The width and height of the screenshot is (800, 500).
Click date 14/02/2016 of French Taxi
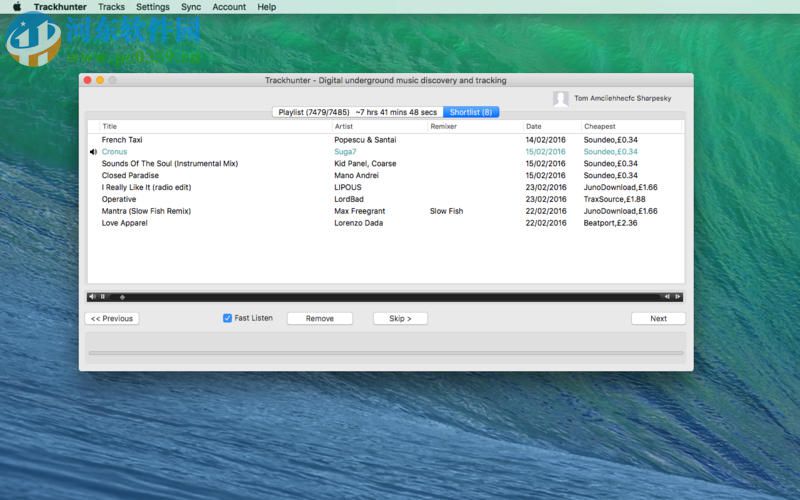coord(545,139)
